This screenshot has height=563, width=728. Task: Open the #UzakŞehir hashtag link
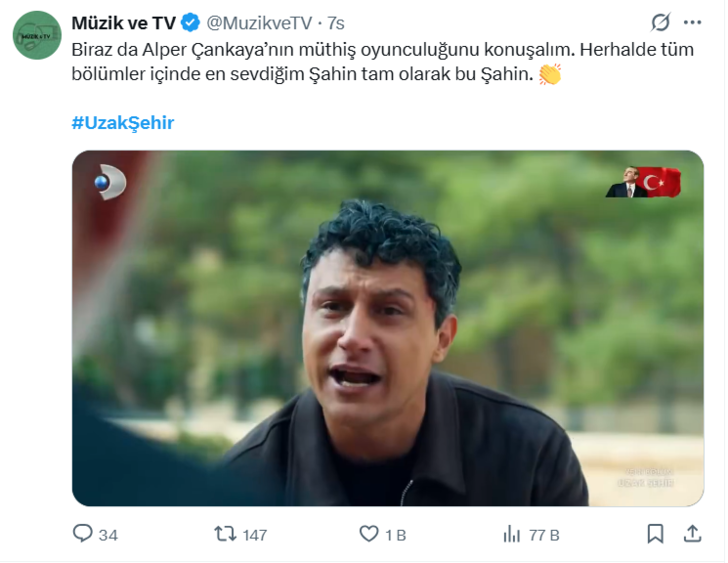(x=123, y=123)
